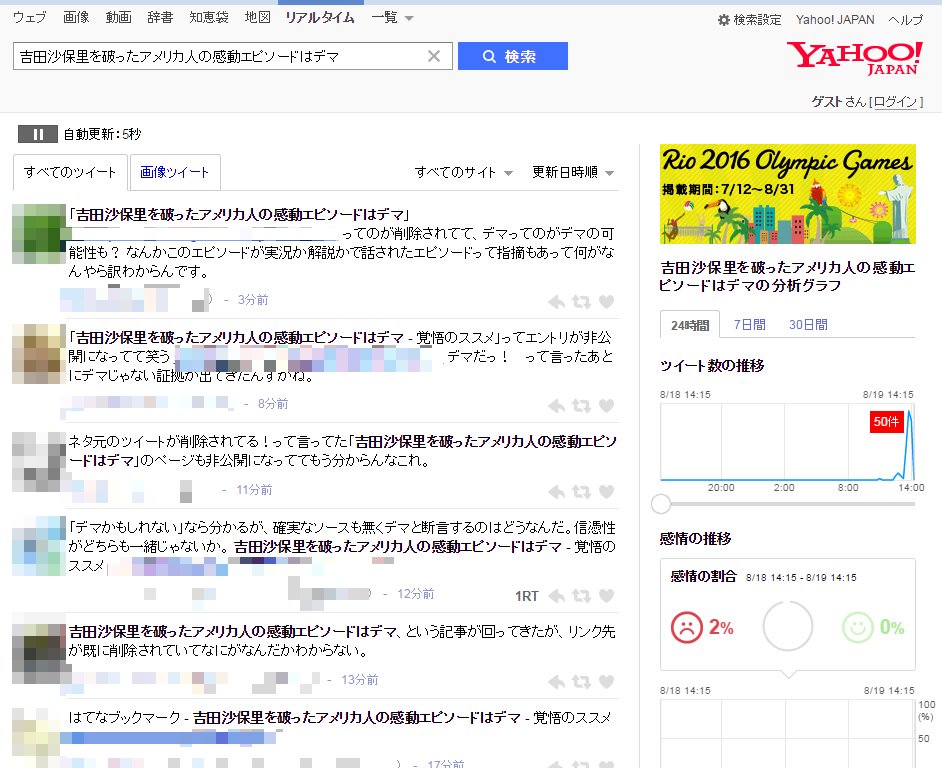Click the 自動更新:5秒 label
The height and width of the screenshot is (768, 942).
(x=102, y=134)
